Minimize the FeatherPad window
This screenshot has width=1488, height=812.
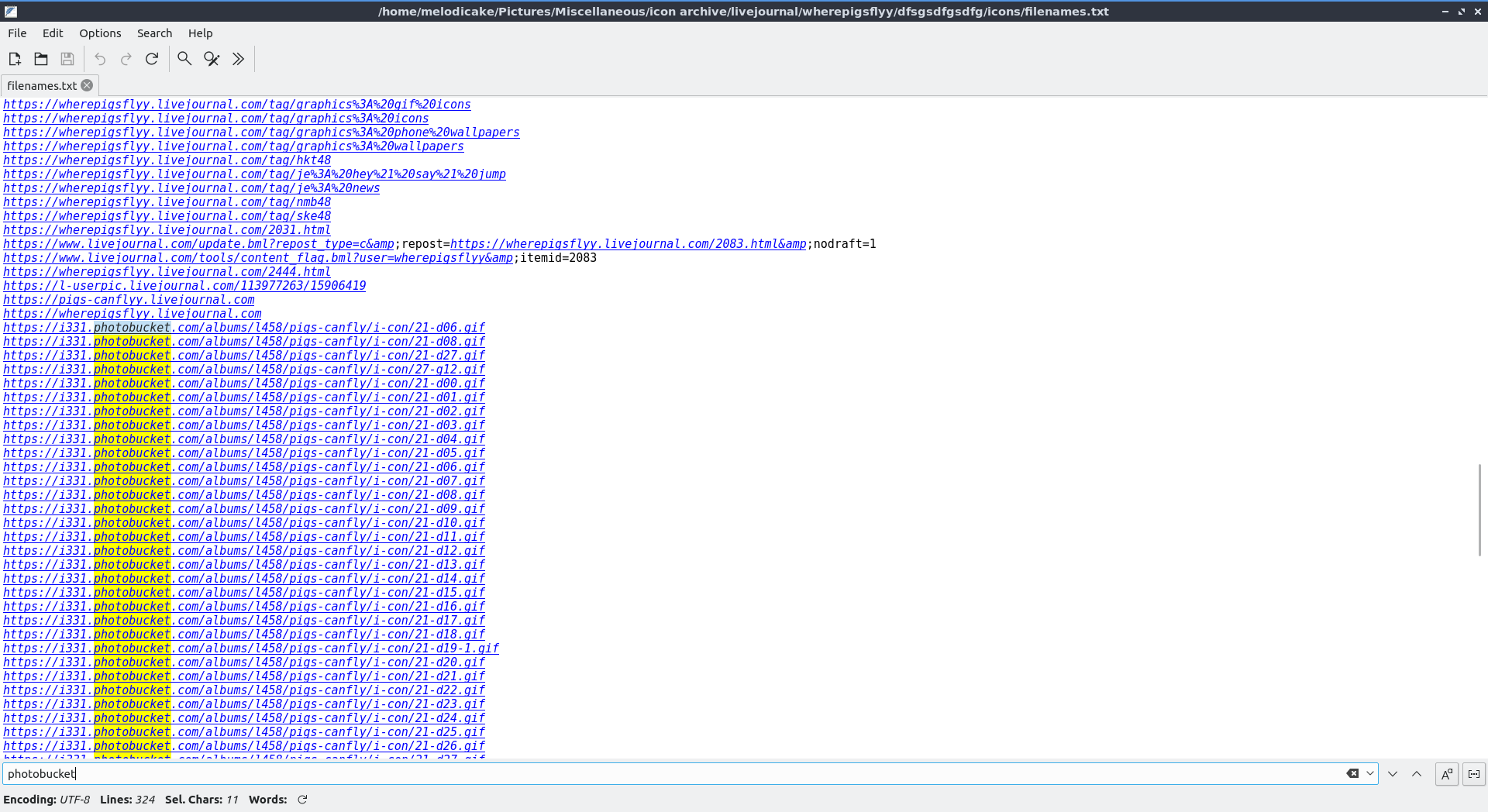click(x=1445, y=12)
